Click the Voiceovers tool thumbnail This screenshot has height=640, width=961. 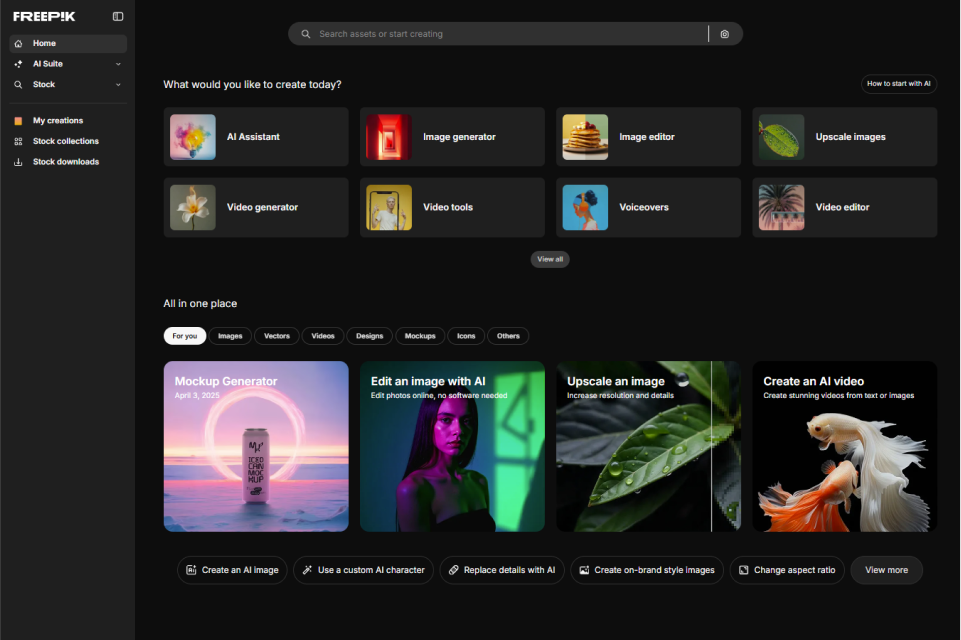pyautogui.click(x=585, y=207)
